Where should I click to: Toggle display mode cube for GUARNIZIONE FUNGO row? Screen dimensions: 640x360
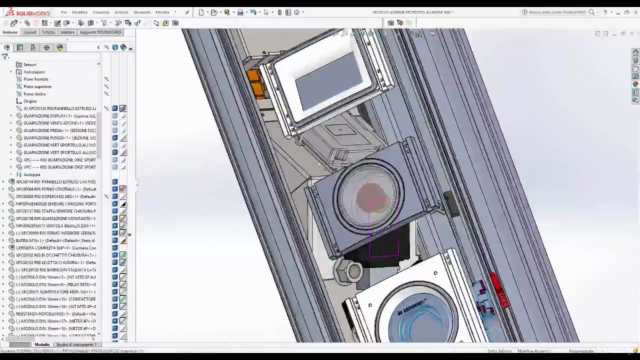(x=115, y=138)
